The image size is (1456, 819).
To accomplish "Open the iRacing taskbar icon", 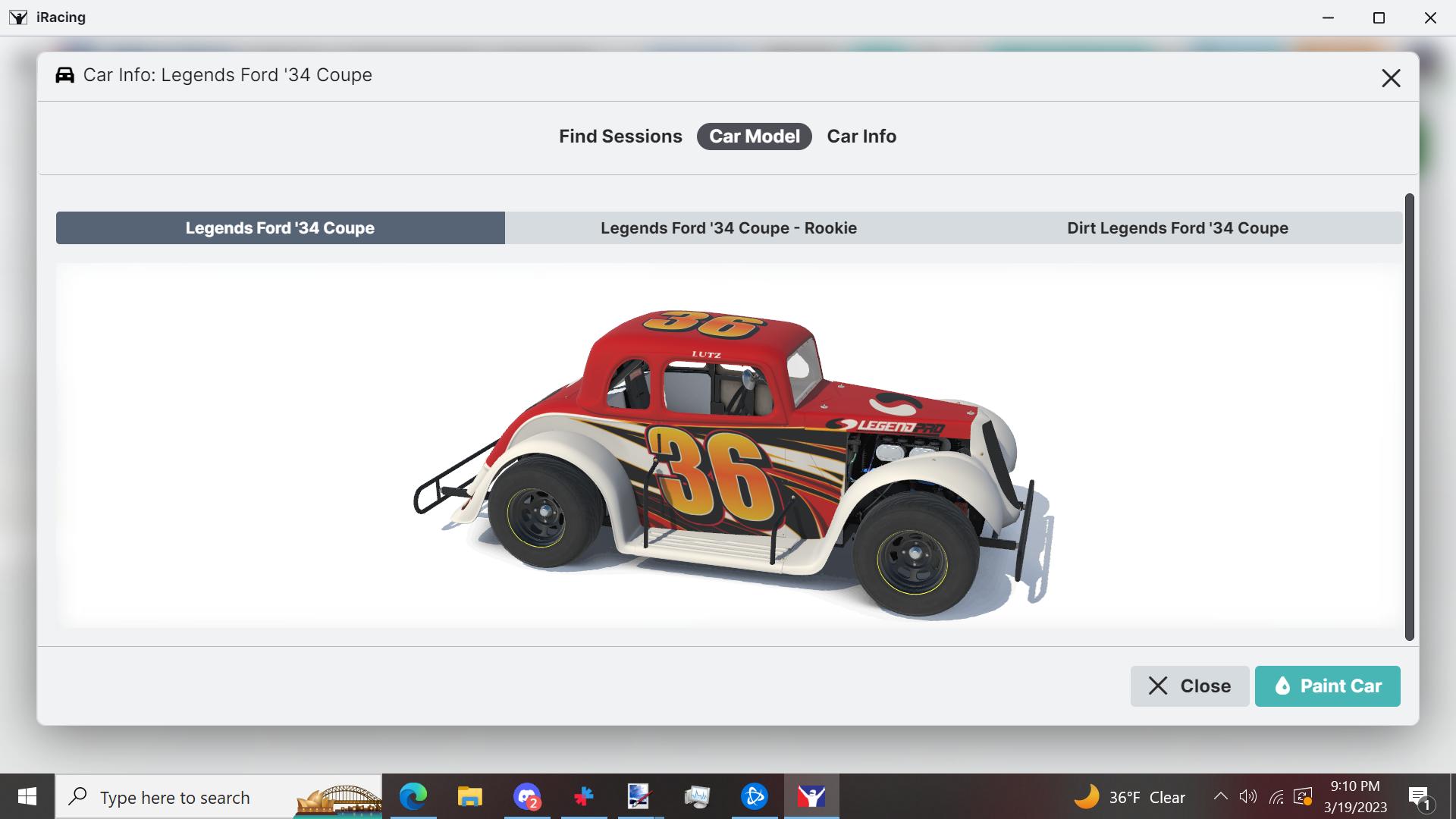I will coord(811,796).
